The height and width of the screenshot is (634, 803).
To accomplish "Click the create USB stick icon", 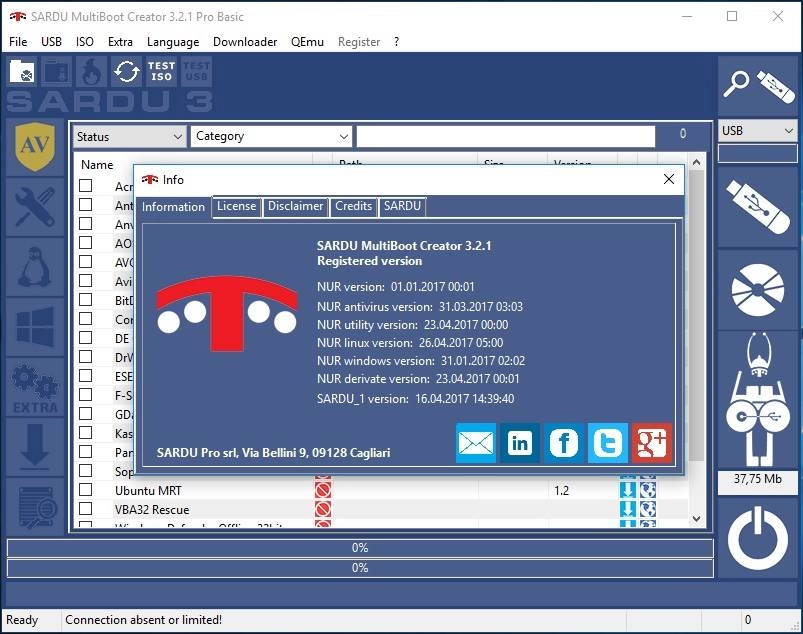I will (757, 207).
